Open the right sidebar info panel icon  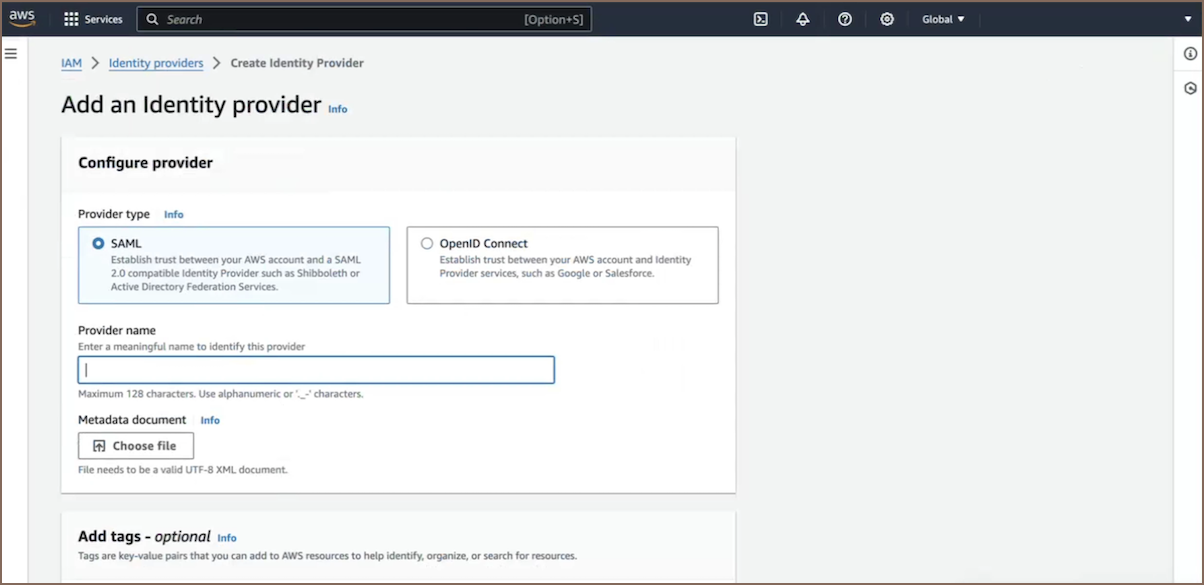point(1190,54)
